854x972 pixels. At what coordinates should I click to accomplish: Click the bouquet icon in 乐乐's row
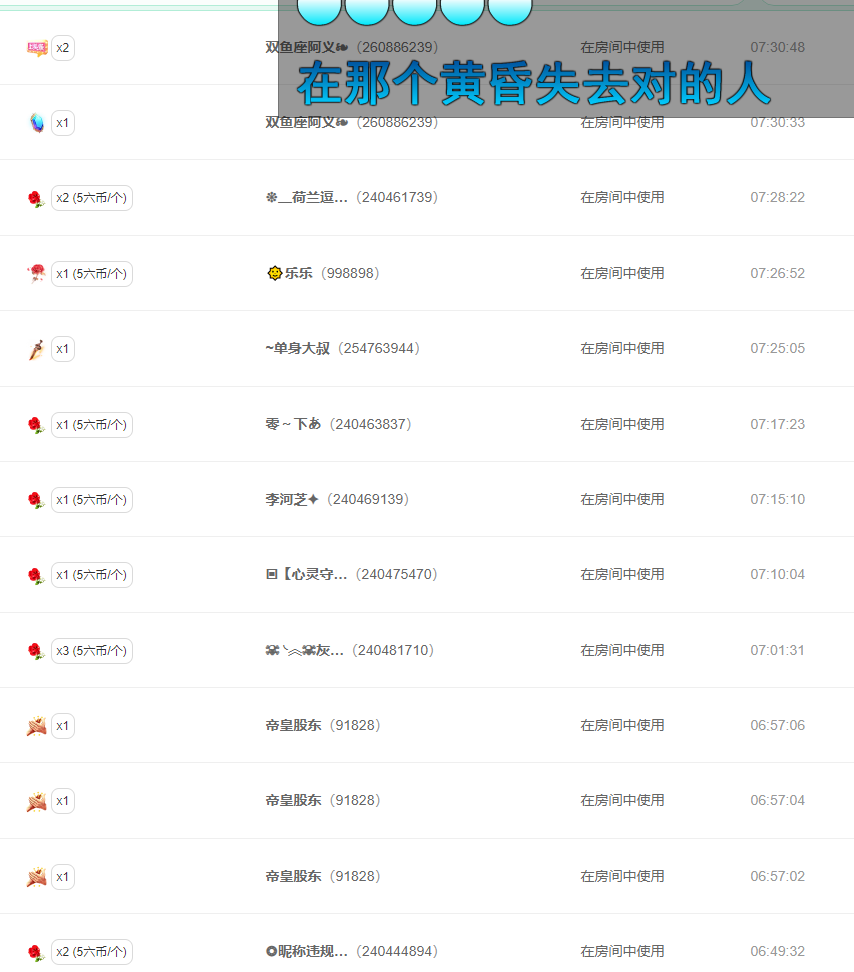pos(37,273)
